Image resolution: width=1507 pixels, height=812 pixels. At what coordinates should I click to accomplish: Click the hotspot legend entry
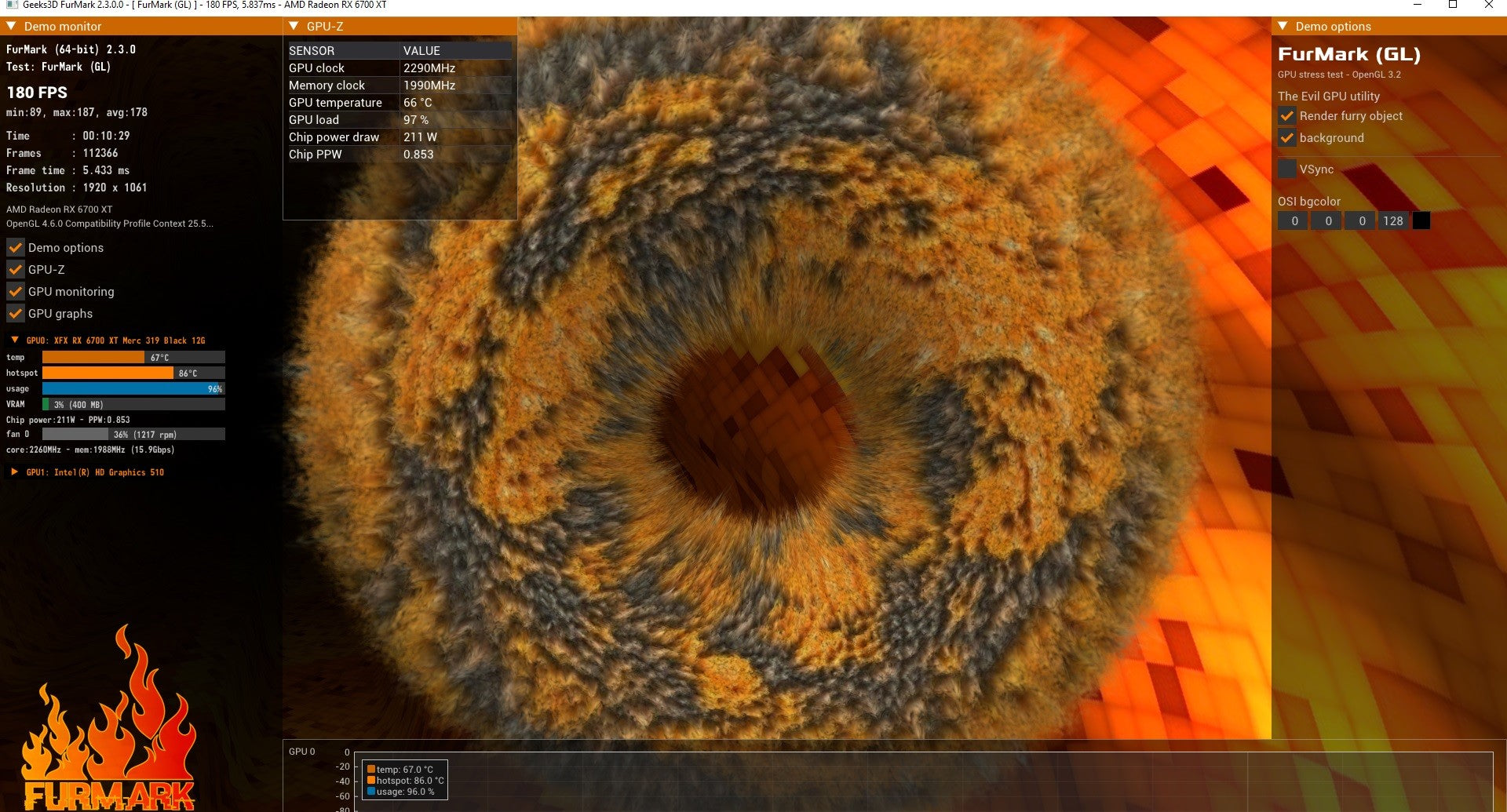(x=406, y=781)
